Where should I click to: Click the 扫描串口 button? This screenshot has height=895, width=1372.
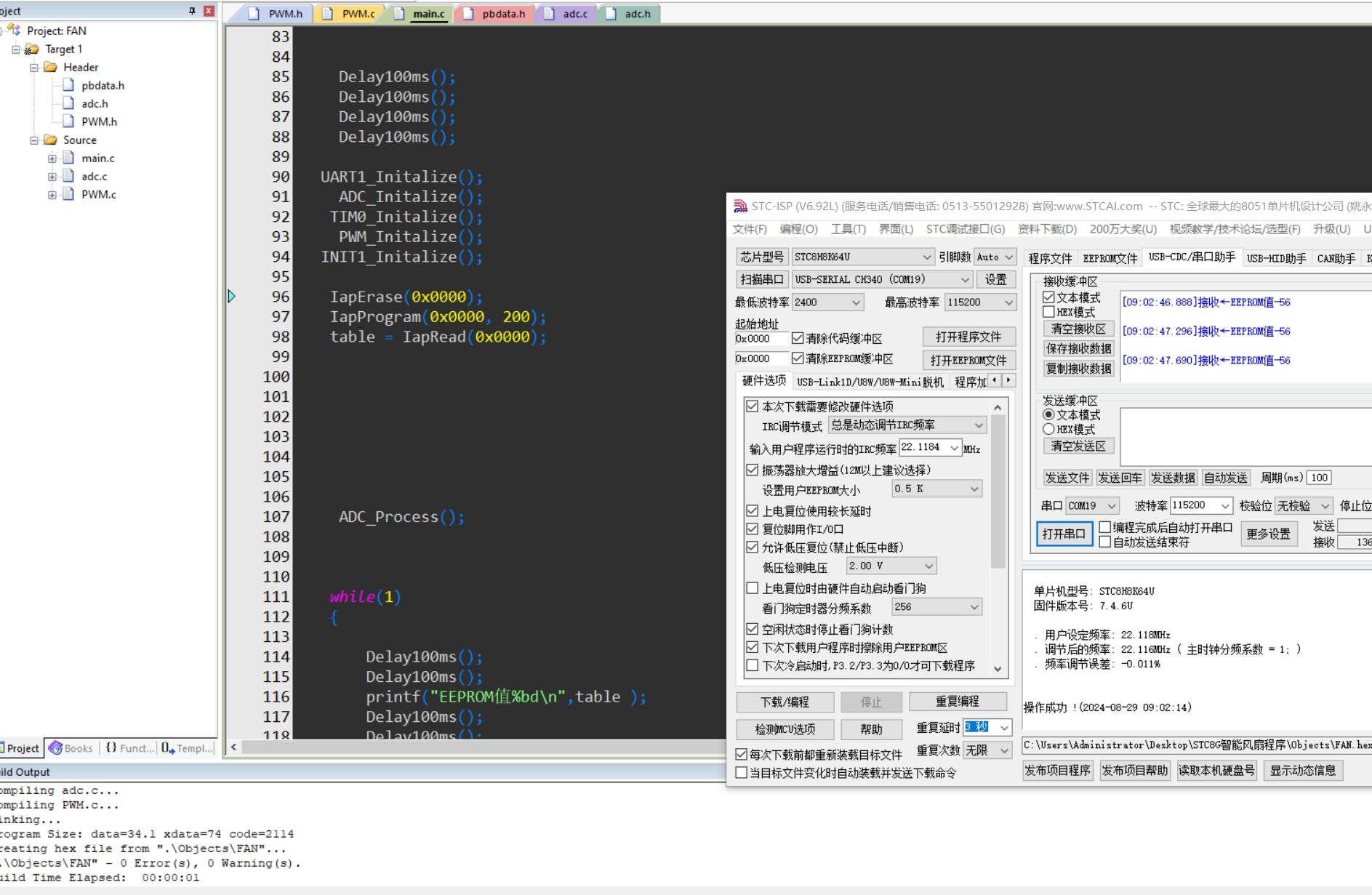tap(761, 279)
